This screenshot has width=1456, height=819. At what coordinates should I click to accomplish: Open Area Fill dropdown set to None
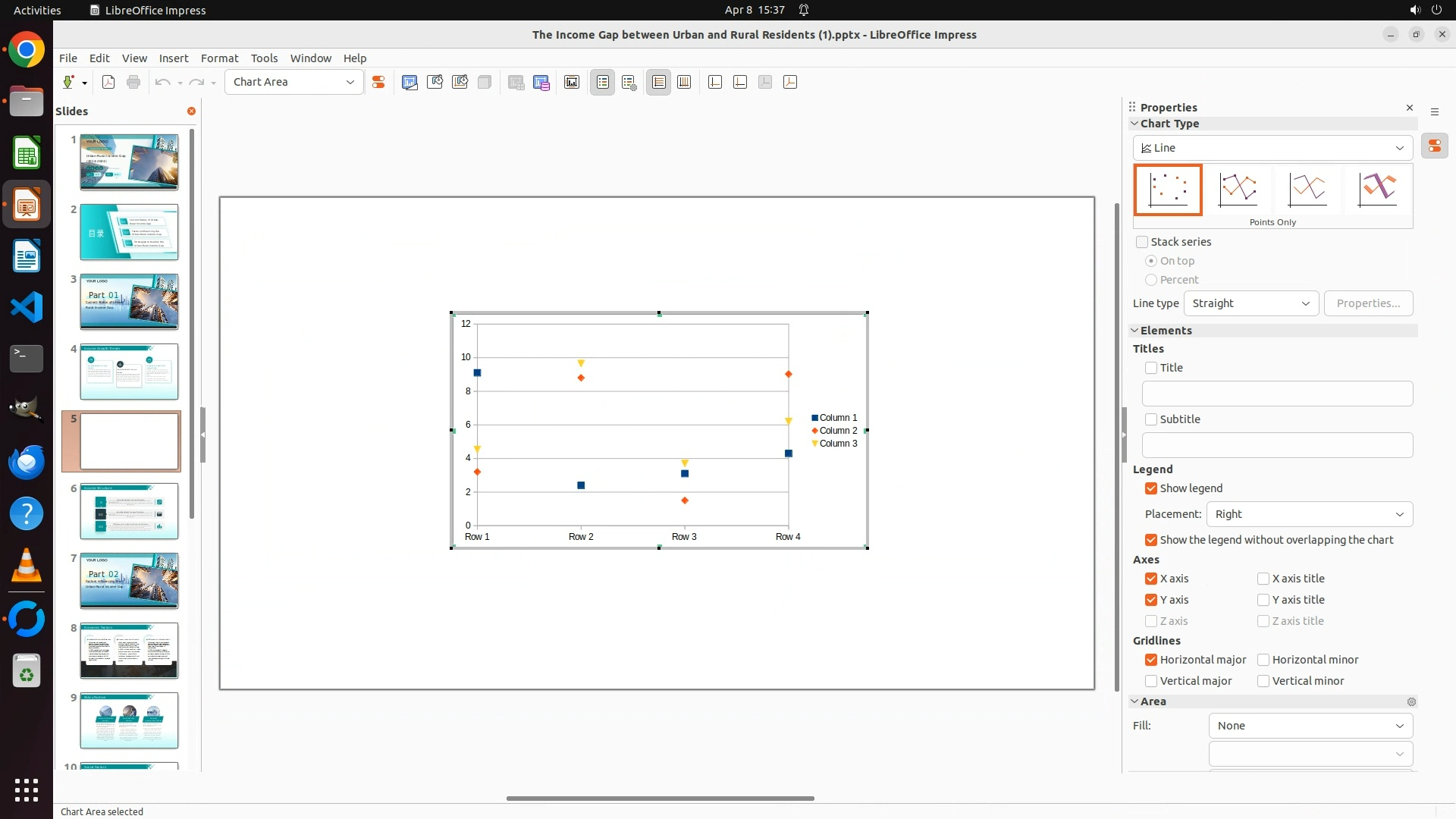tap(1310, 726)
